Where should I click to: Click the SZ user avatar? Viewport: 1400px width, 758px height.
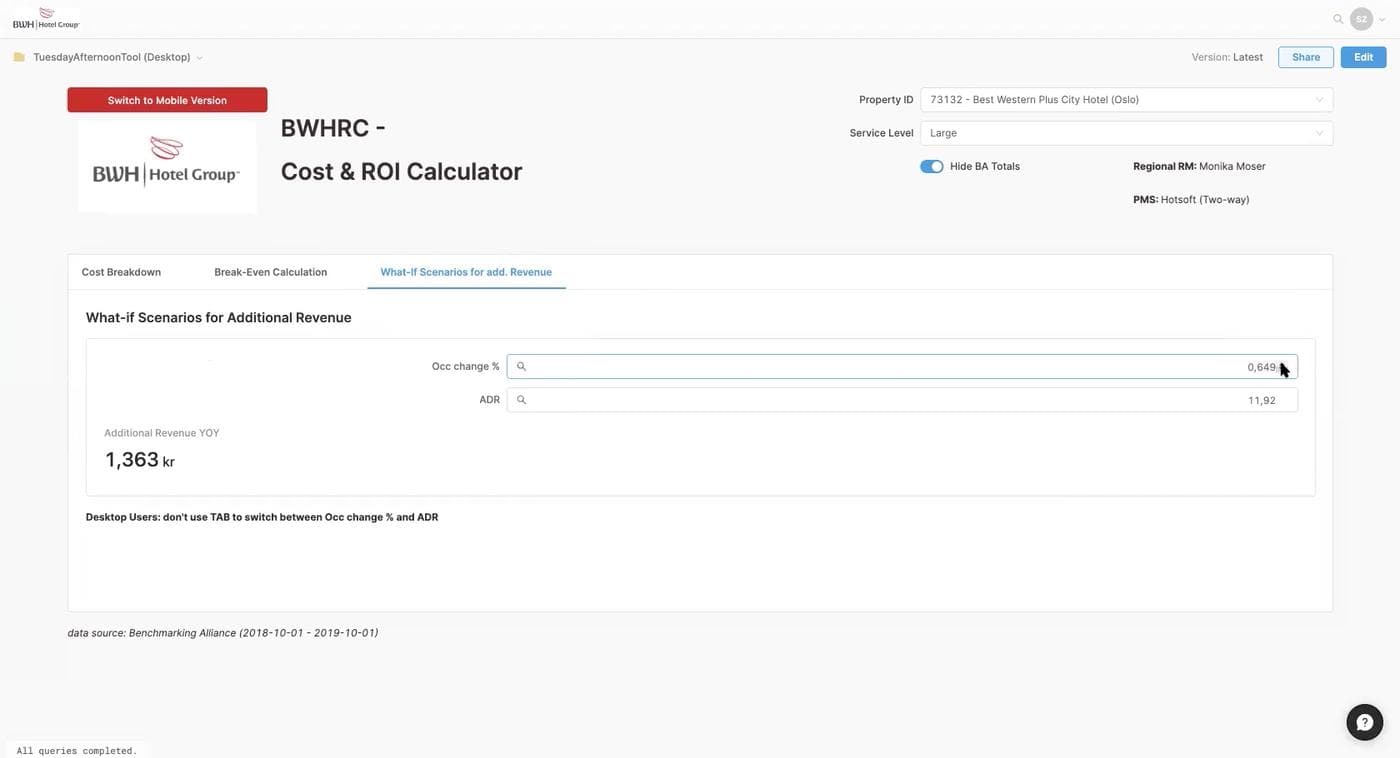(x=1361, y=19)
